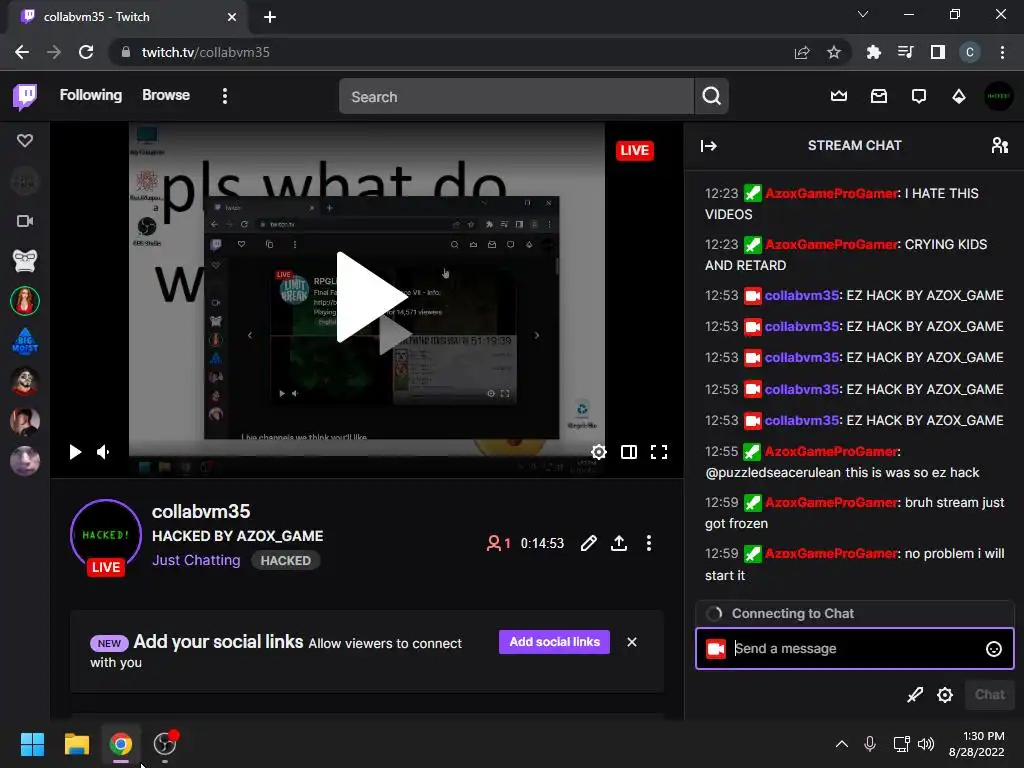Open the chat community users list icon
This screenshot has height=768, width=1024.
(999, 146)
